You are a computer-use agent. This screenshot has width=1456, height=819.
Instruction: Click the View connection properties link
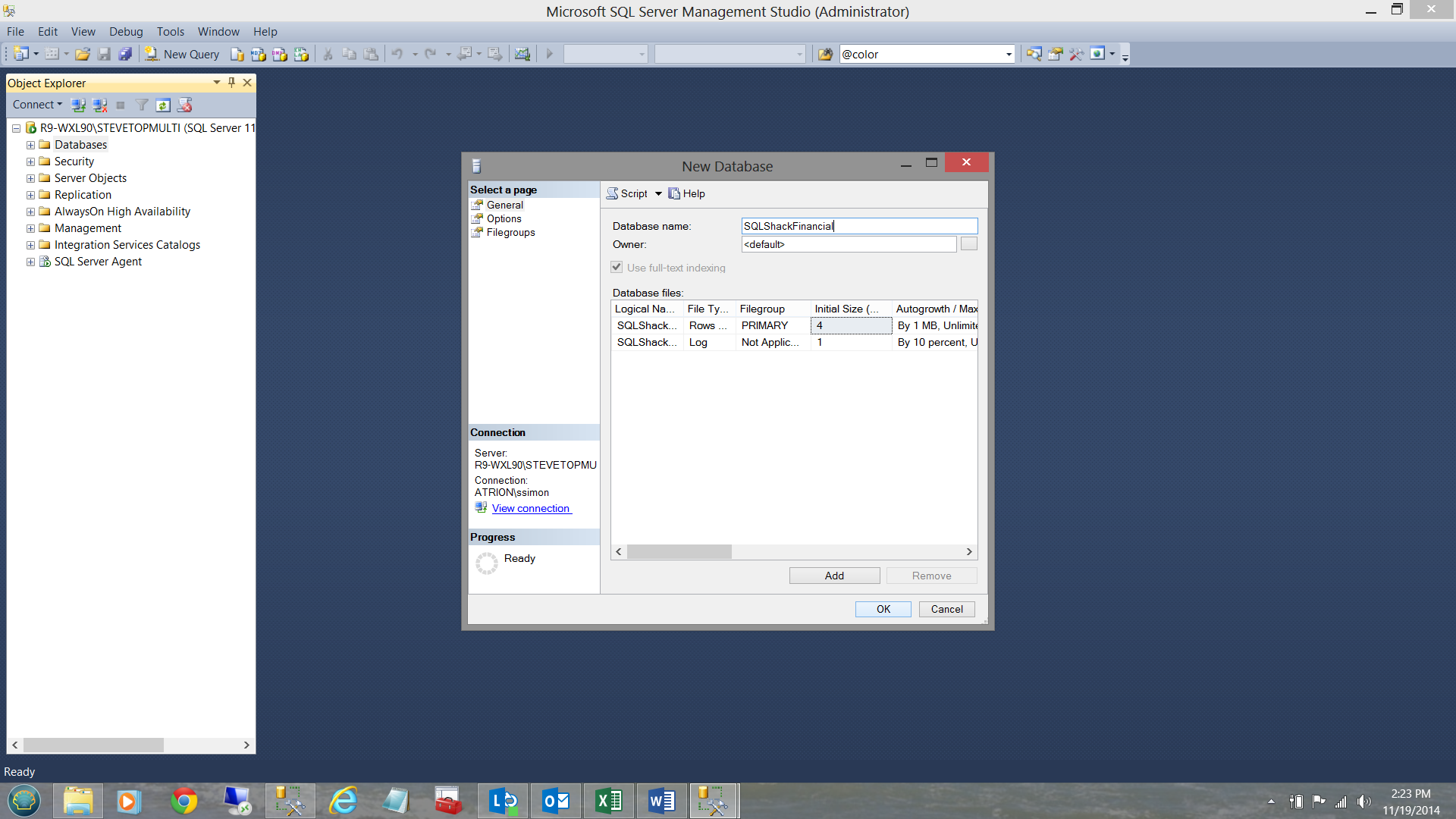(531, 508)
